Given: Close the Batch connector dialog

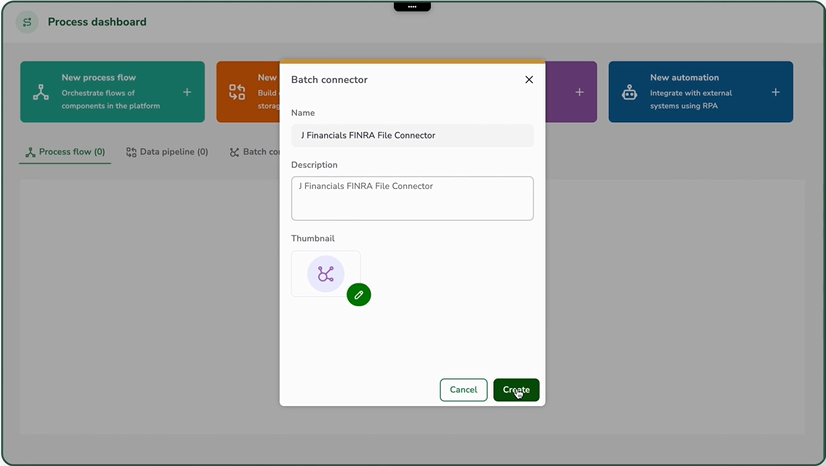Looking at the screenshot, I should pos(529,80).
